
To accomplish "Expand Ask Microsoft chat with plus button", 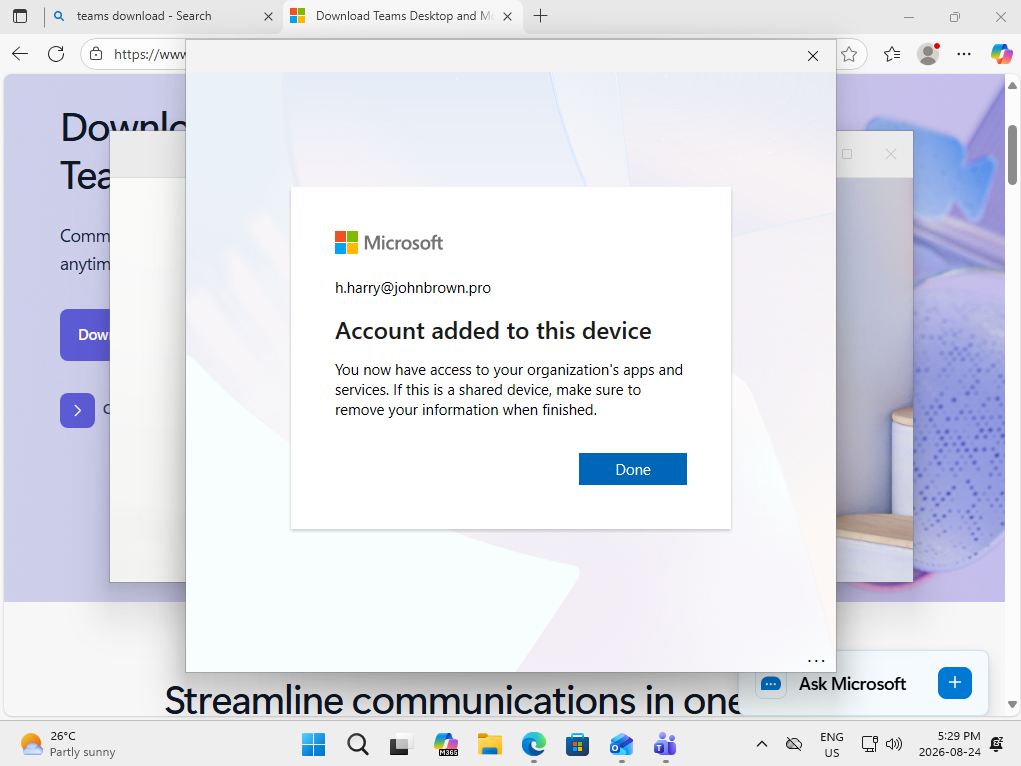I will 955,683.
